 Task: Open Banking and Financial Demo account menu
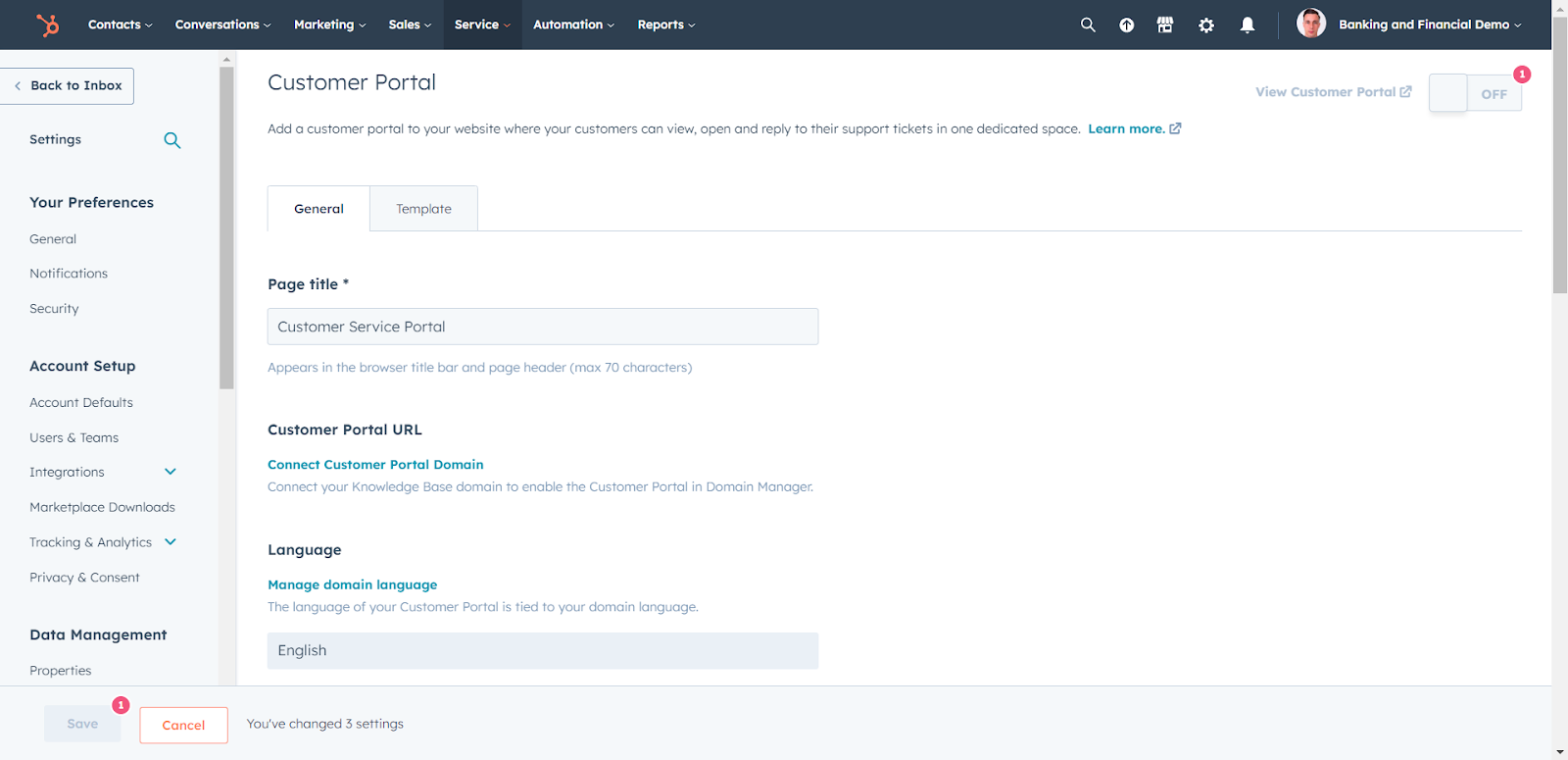[x=1430, y=25]
